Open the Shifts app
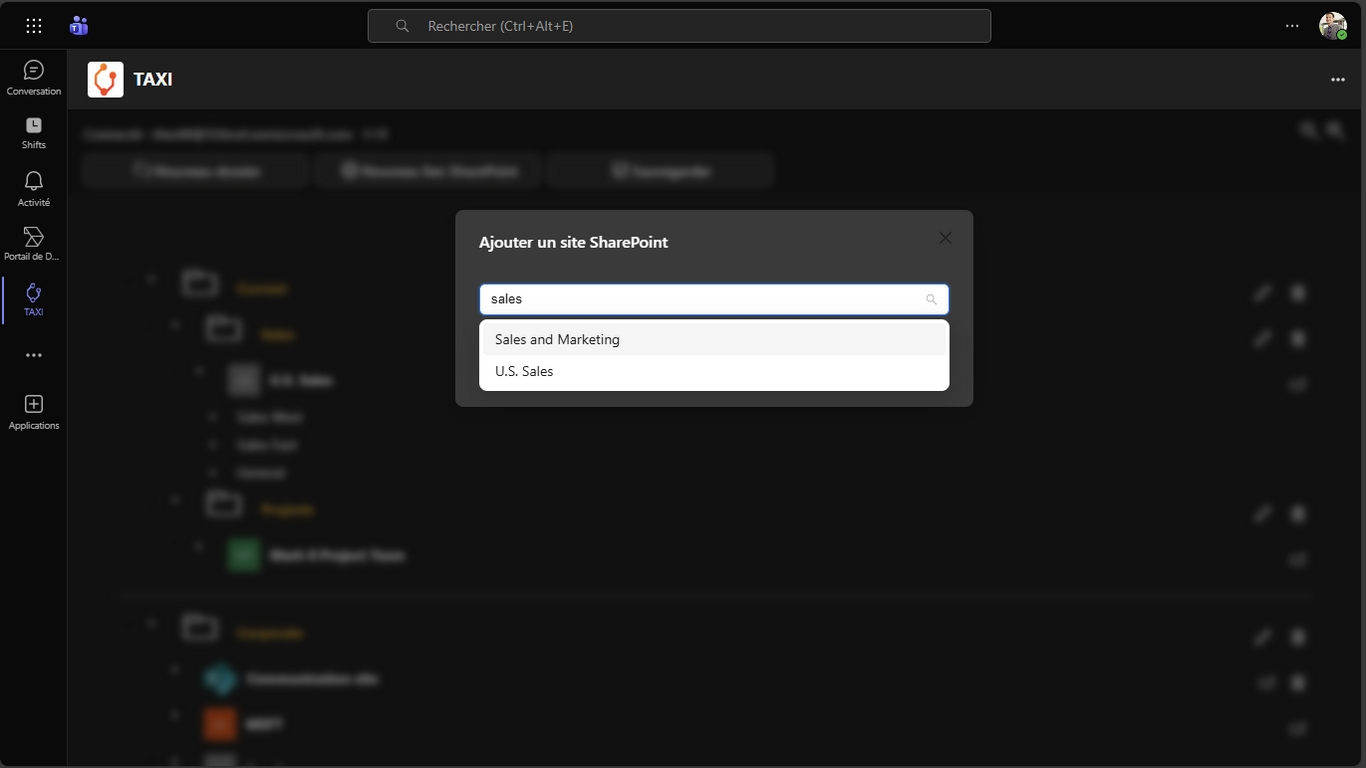The height and width of the screenshot is (768, 1366). 34,132
